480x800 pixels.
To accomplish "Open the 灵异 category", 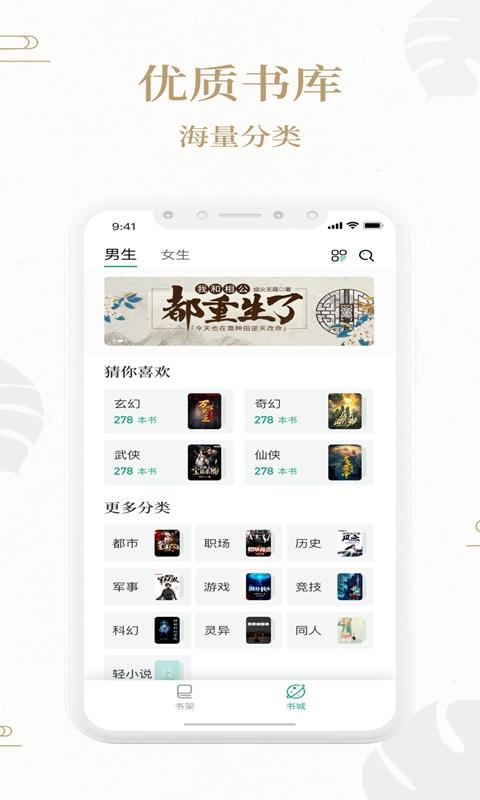I will coord(239,630).
